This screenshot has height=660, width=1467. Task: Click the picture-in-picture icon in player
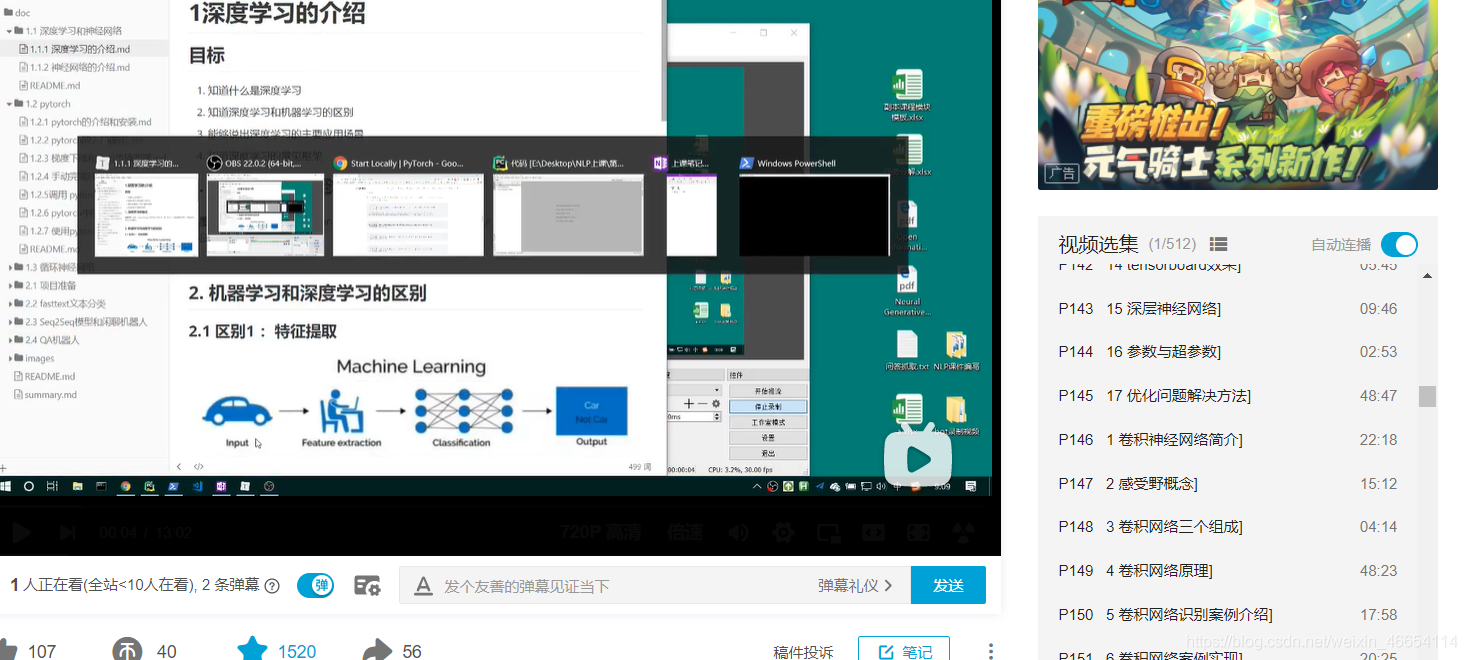click(x=828, y=532)
